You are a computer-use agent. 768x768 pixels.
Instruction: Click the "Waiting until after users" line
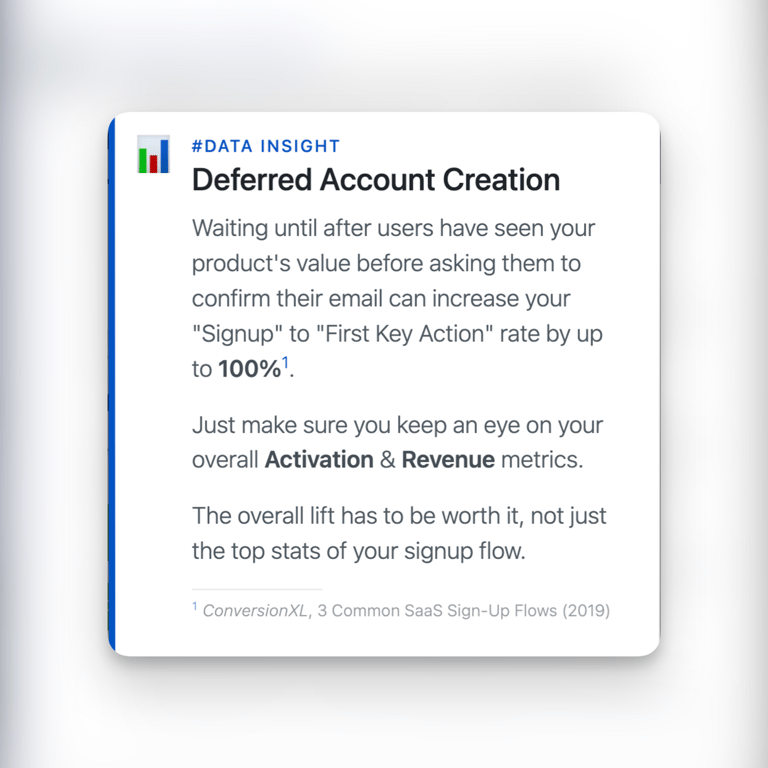tap(393, 228)
